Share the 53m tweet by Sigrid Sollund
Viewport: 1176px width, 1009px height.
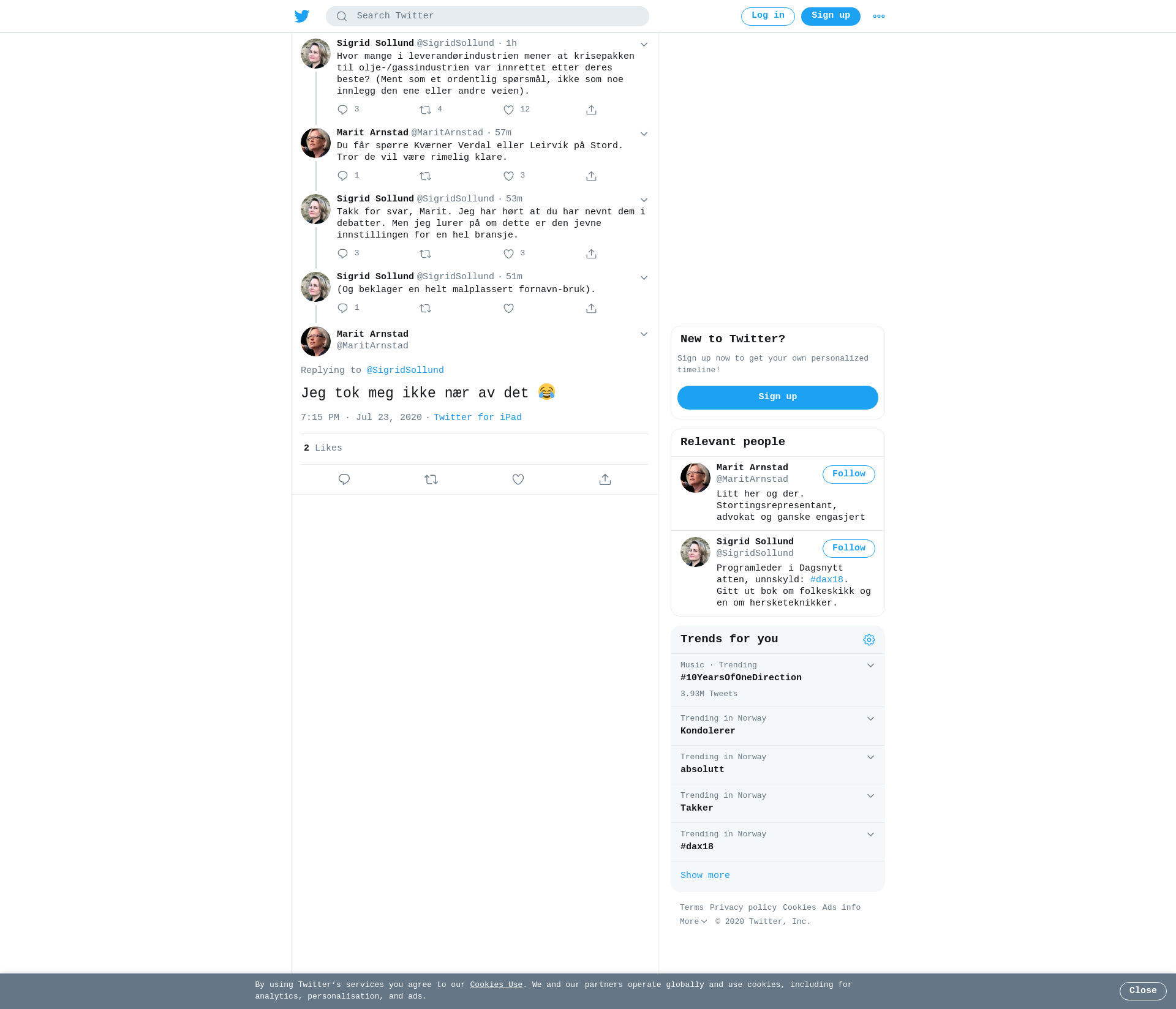(x=591, y=253)
